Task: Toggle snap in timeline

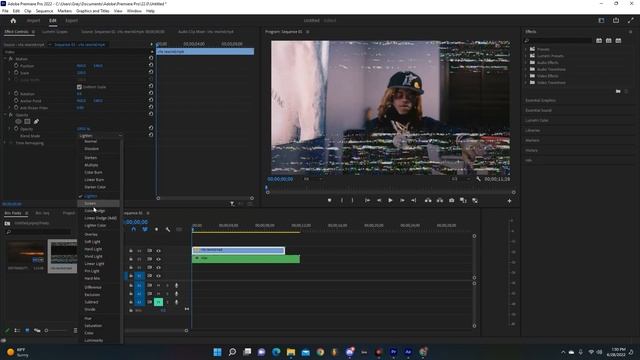Action: (x=133, y=229)
